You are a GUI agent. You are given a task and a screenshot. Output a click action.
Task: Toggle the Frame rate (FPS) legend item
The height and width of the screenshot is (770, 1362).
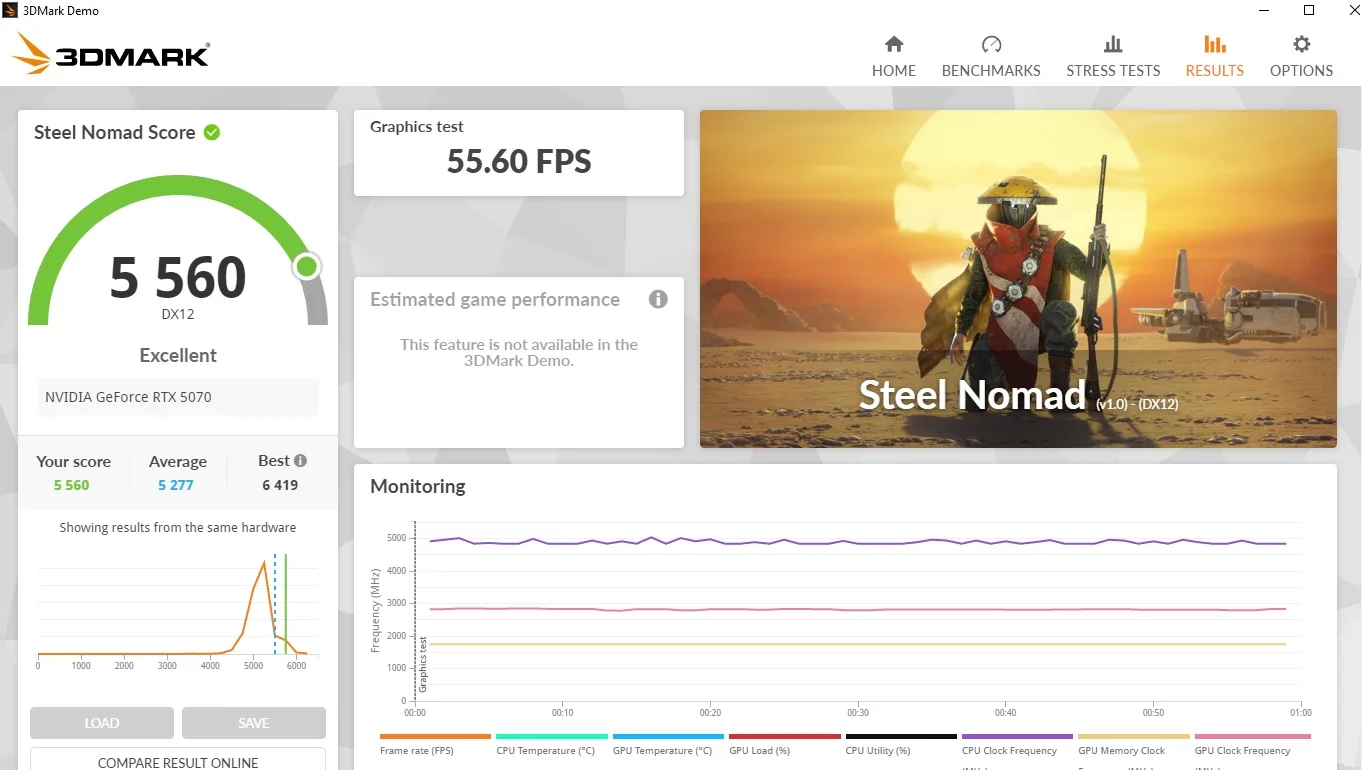[x=435, y=745]
